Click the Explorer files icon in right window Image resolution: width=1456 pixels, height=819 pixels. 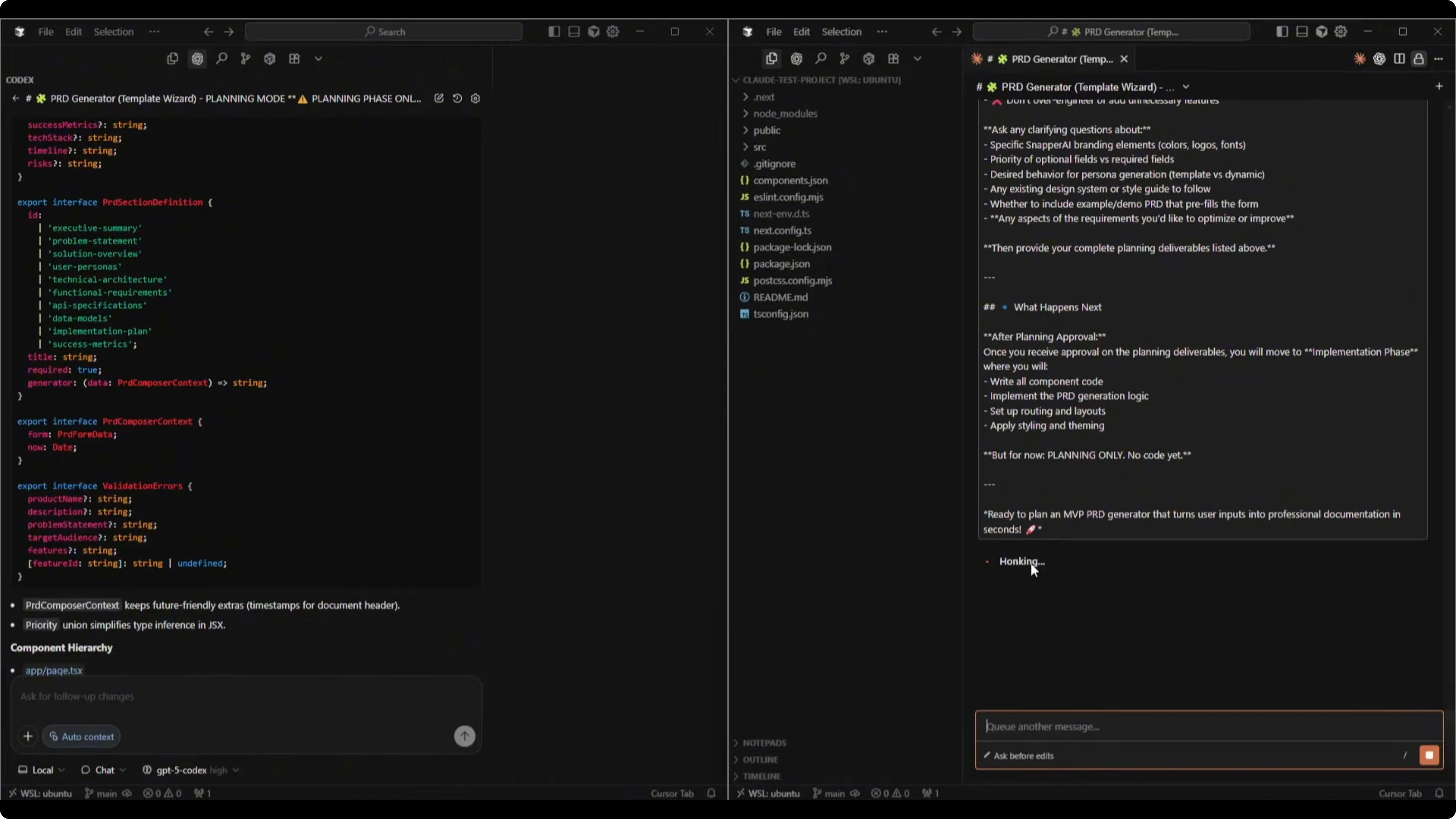tap(772, 59)
